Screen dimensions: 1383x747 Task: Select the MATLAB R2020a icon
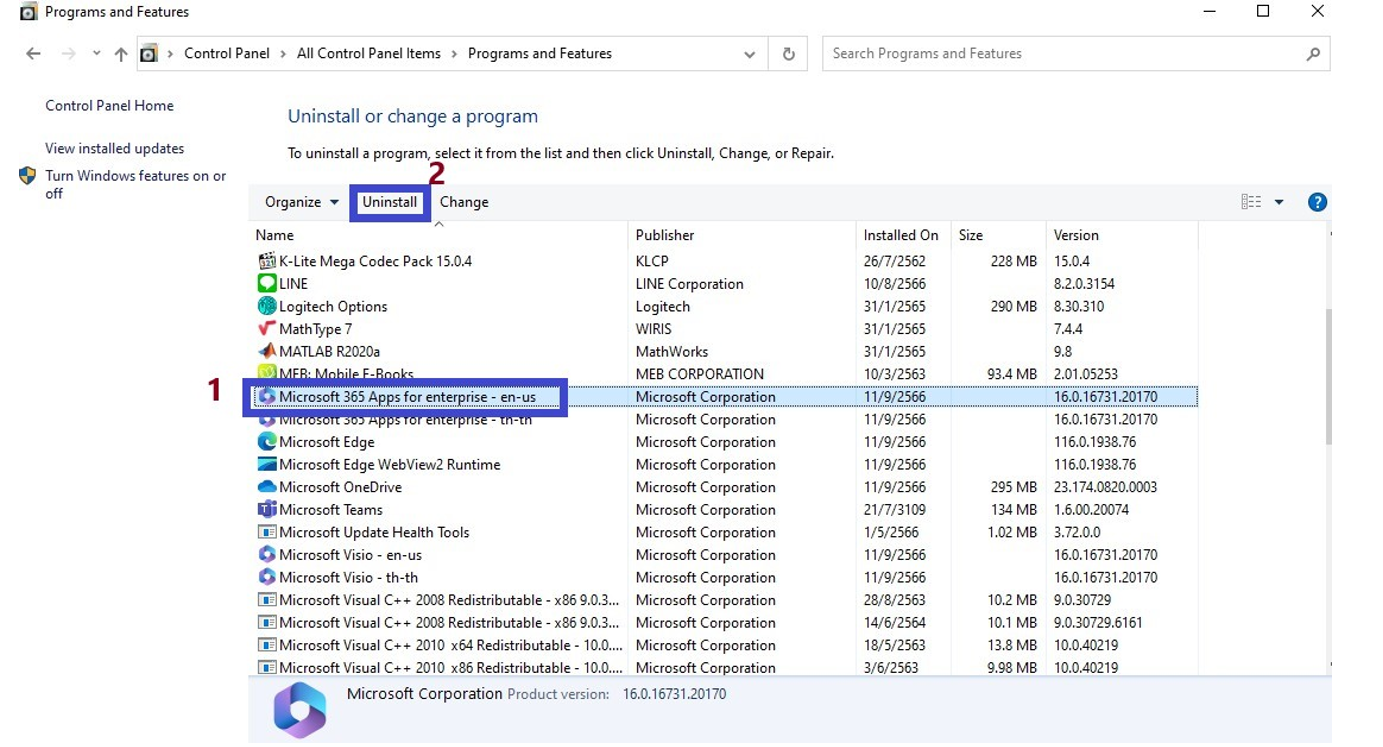click(x=267, y=352)
